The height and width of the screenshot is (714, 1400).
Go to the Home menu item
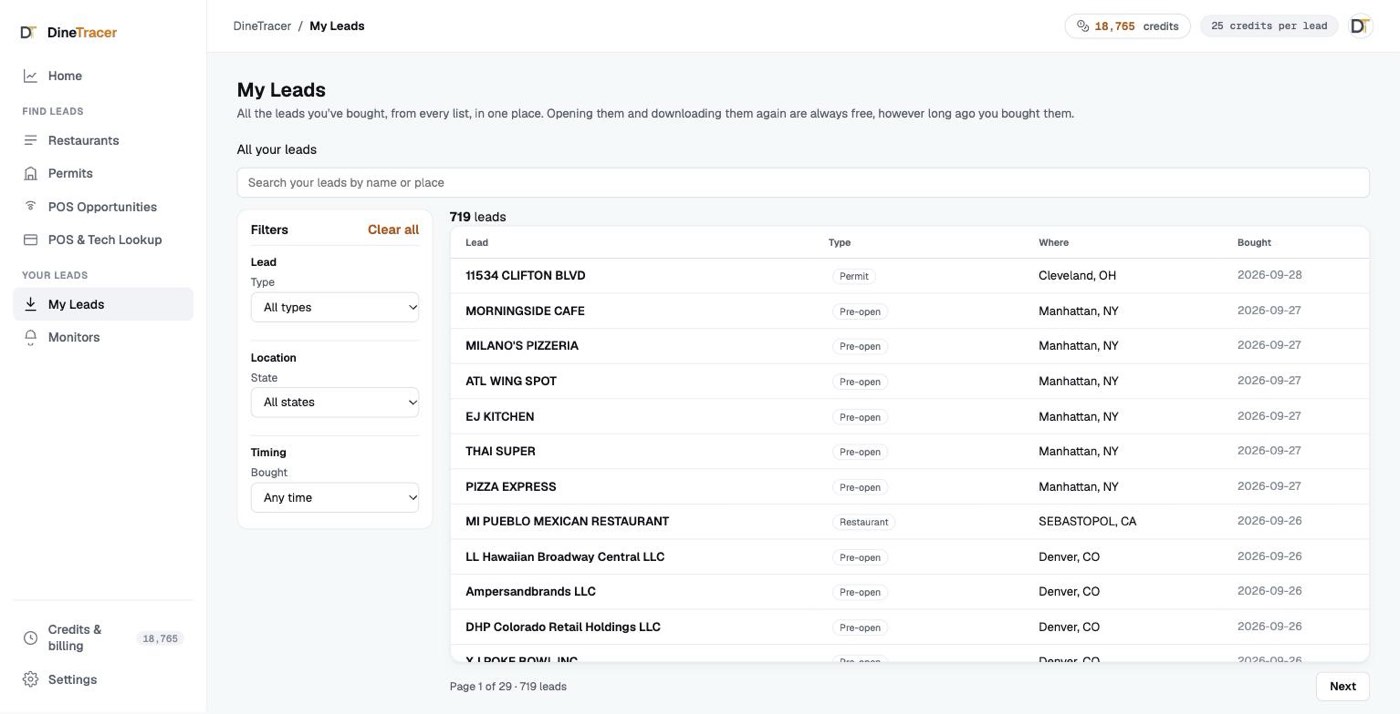(103, 76)
